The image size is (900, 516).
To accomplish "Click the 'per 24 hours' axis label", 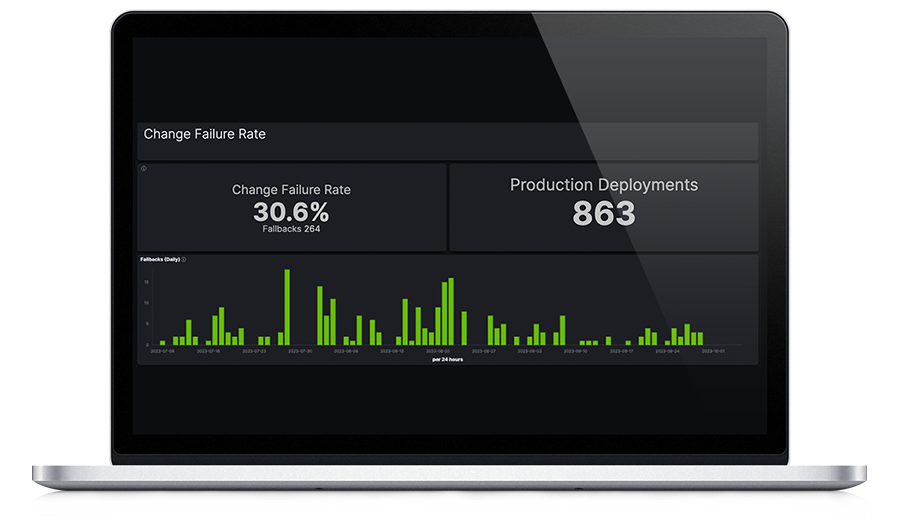I will [x=447, y=359].
